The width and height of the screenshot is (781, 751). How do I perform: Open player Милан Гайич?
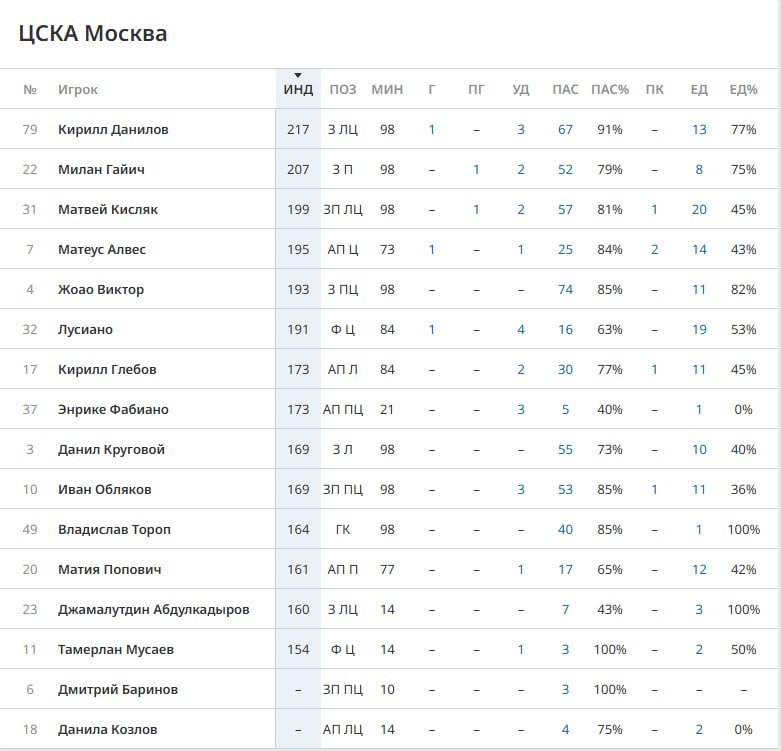click(x=101, y=169)
